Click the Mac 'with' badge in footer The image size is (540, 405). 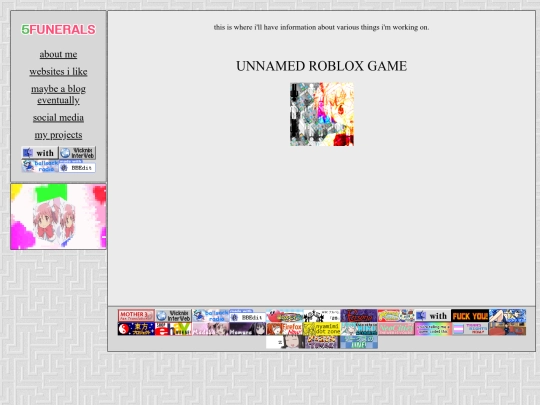433,315
